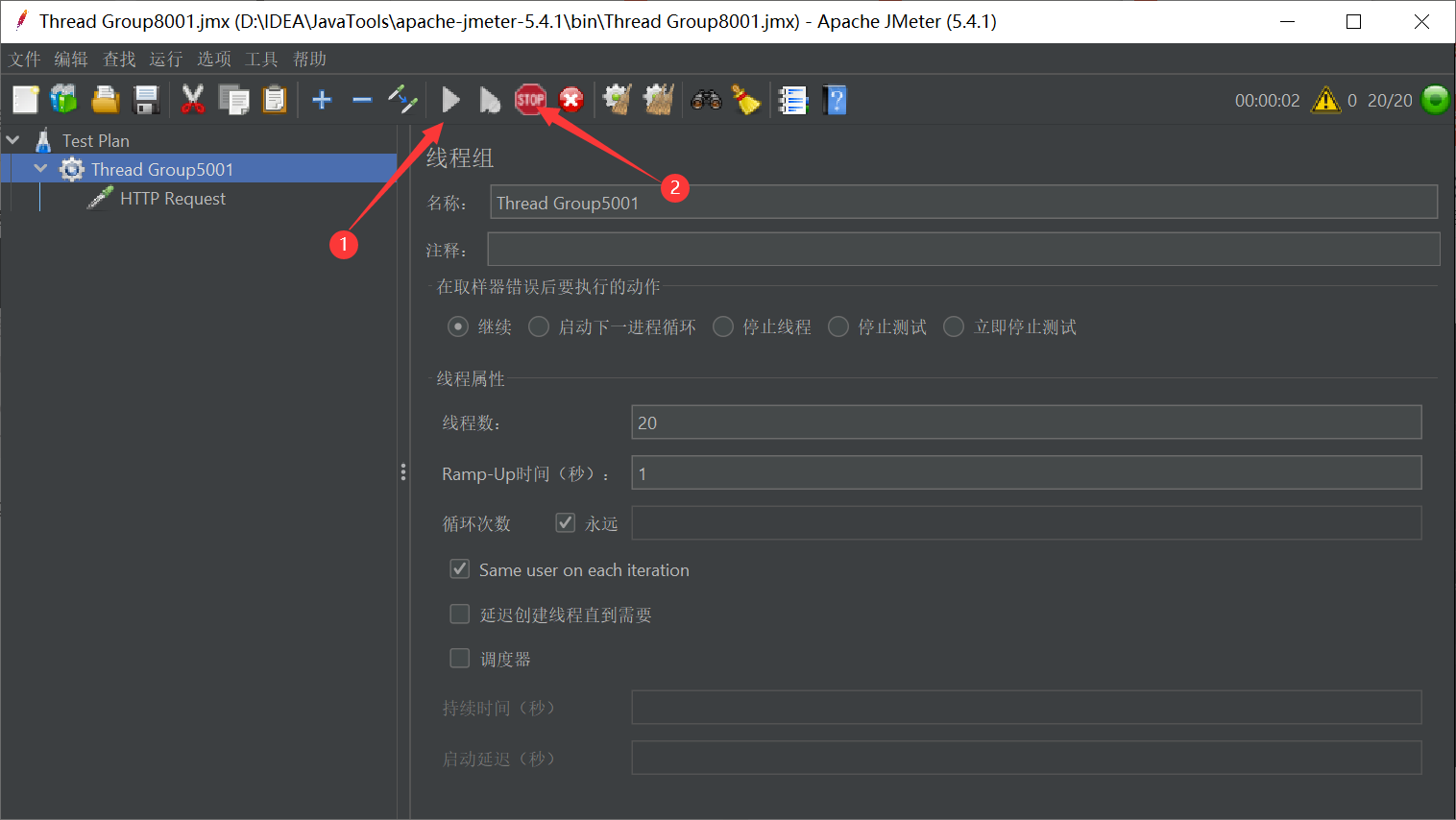Open a saved test plan file
This screenshot has width=1456, height=820.
coord(103,99)
